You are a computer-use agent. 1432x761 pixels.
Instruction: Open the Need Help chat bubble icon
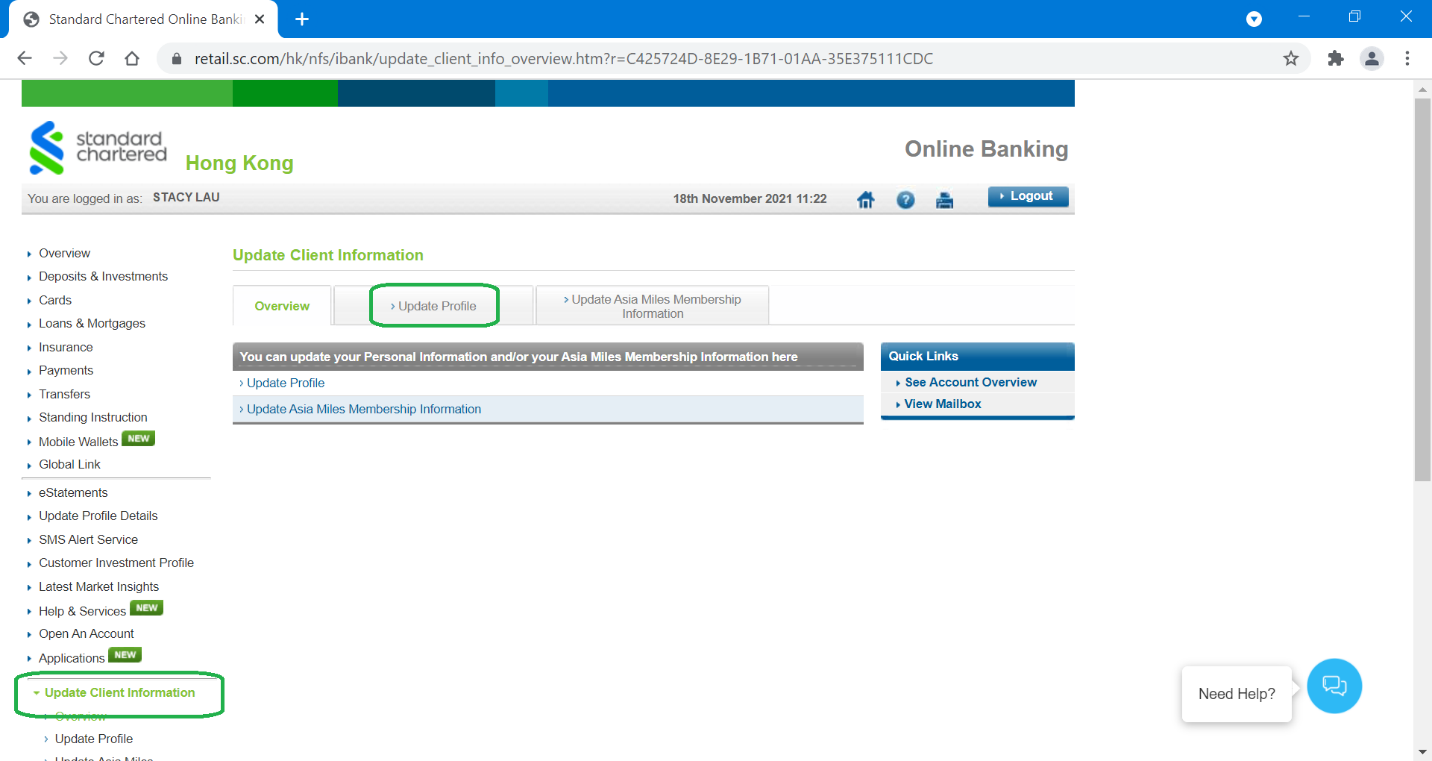point(1334,686)
